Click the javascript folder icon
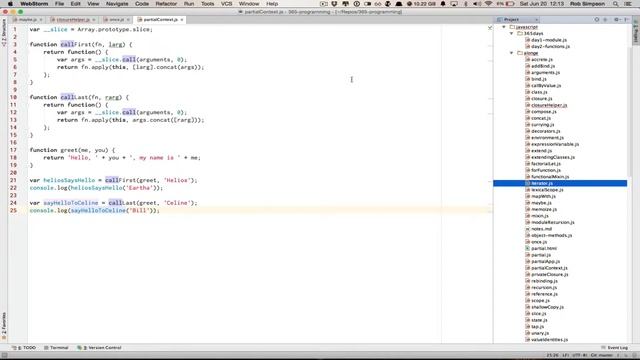This screenshot has height=360, width=640. point(512,27)
